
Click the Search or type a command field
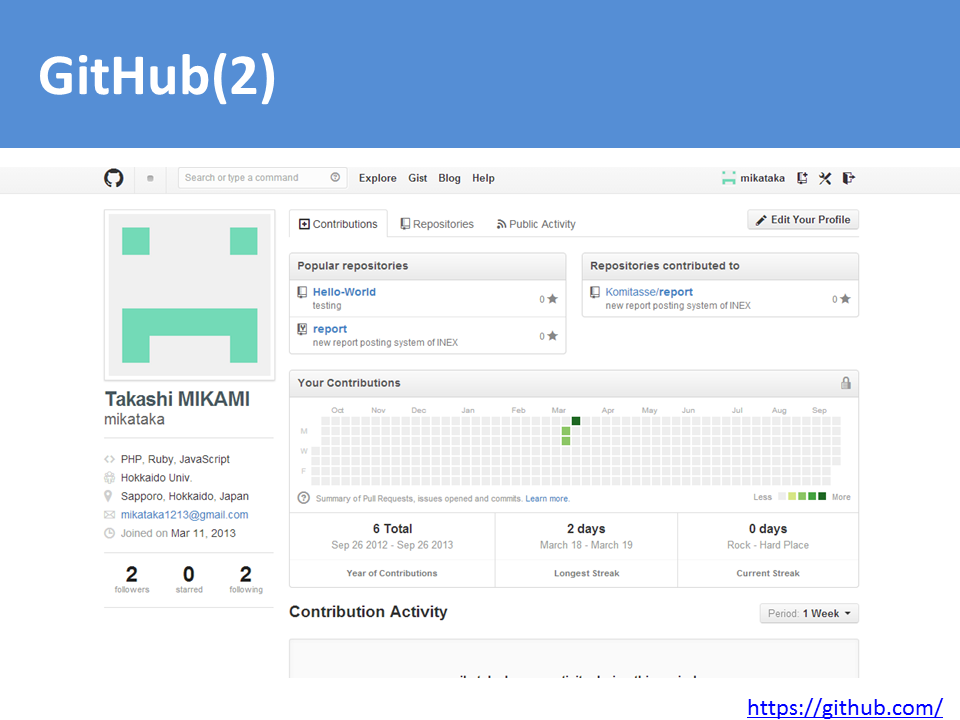[x=263, y=178]
